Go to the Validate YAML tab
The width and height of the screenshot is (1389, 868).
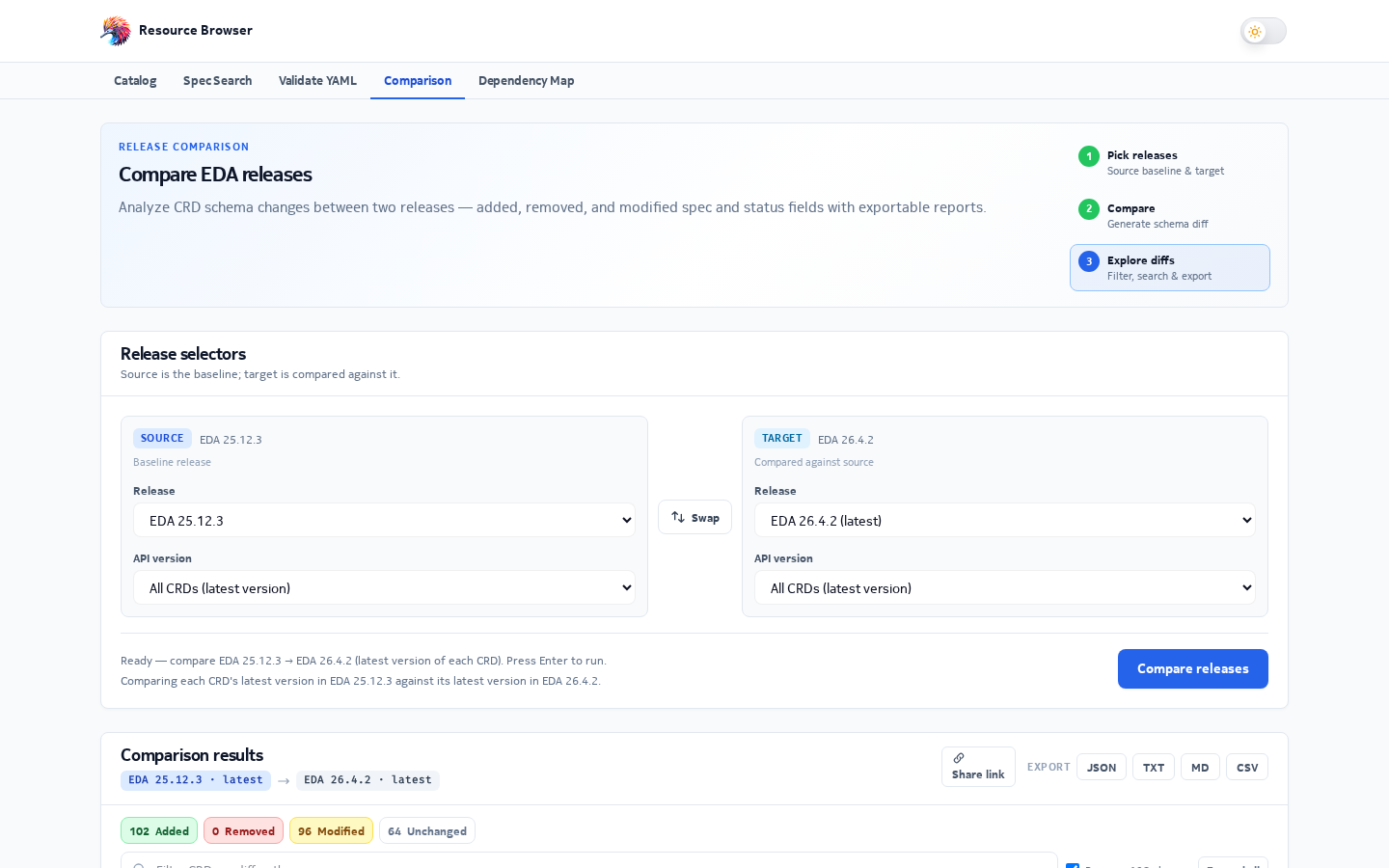317,81
